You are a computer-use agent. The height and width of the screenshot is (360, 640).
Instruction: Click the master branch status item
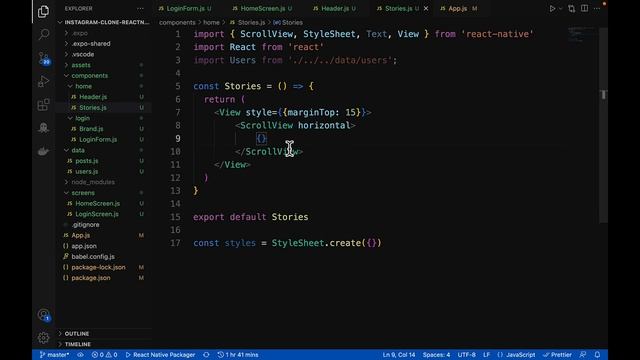pyautogui.click(x=54, y=355)
